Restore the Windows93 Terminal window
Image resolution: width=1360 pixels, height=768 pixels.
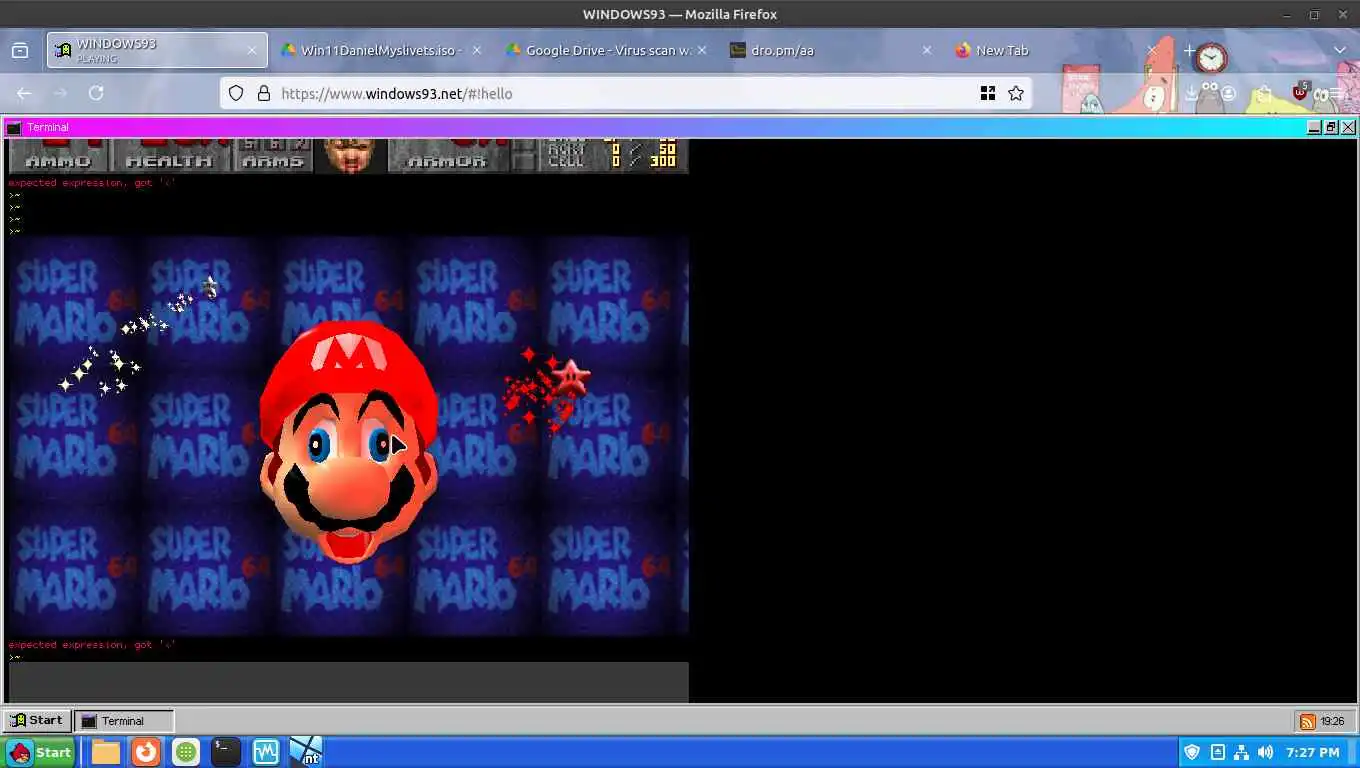tap(1331, 127)
